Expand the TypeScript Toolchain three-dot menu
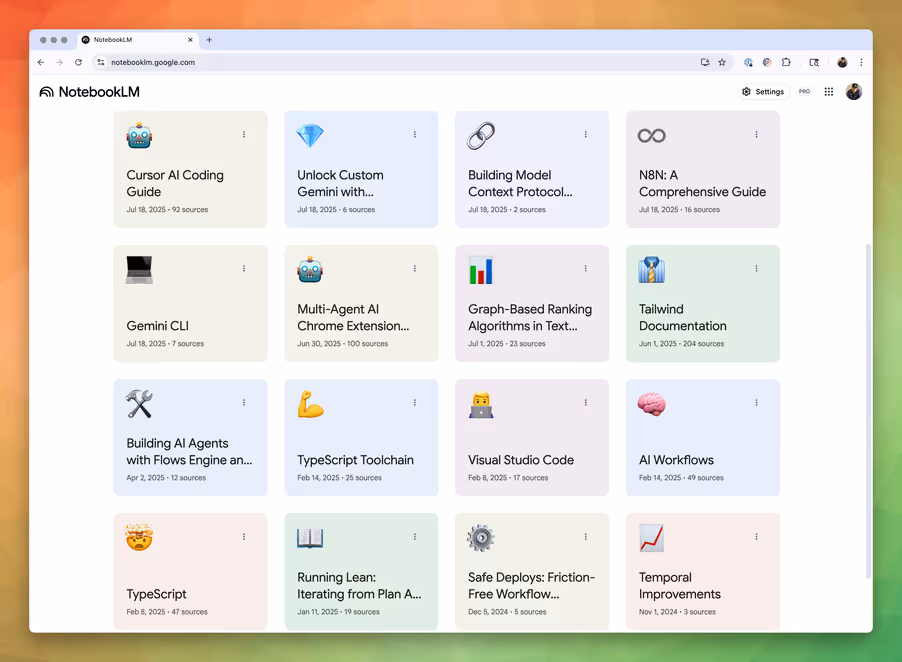This screenshot has width=902, height=662. 415,403
